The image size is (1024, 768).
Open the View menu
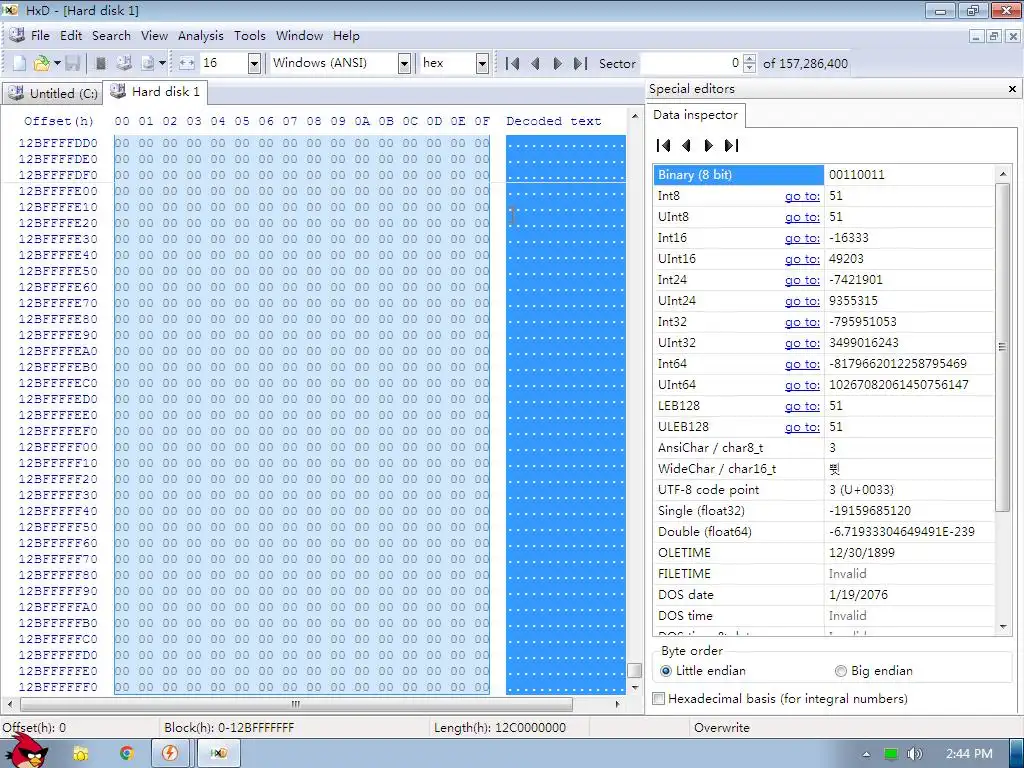pos(154,36)
